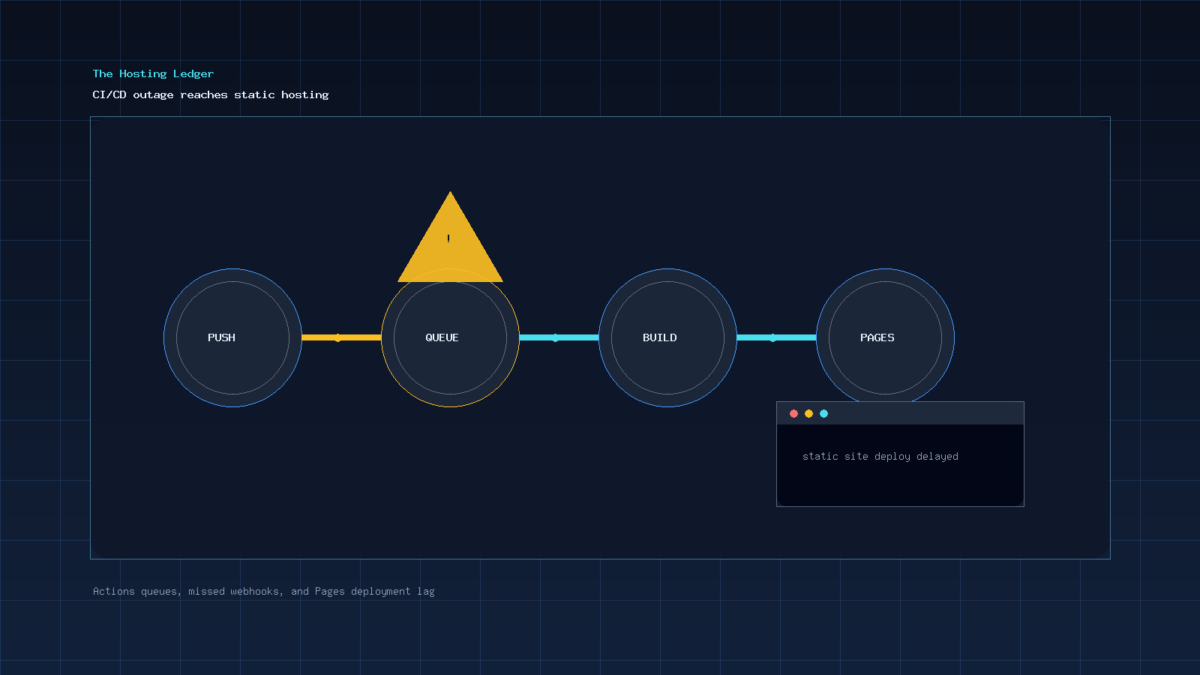Click the 'CI/CD outage reaches static hosting' headline
The height and width of the screenshot is (675, 1200).
(x=211, y=95)
